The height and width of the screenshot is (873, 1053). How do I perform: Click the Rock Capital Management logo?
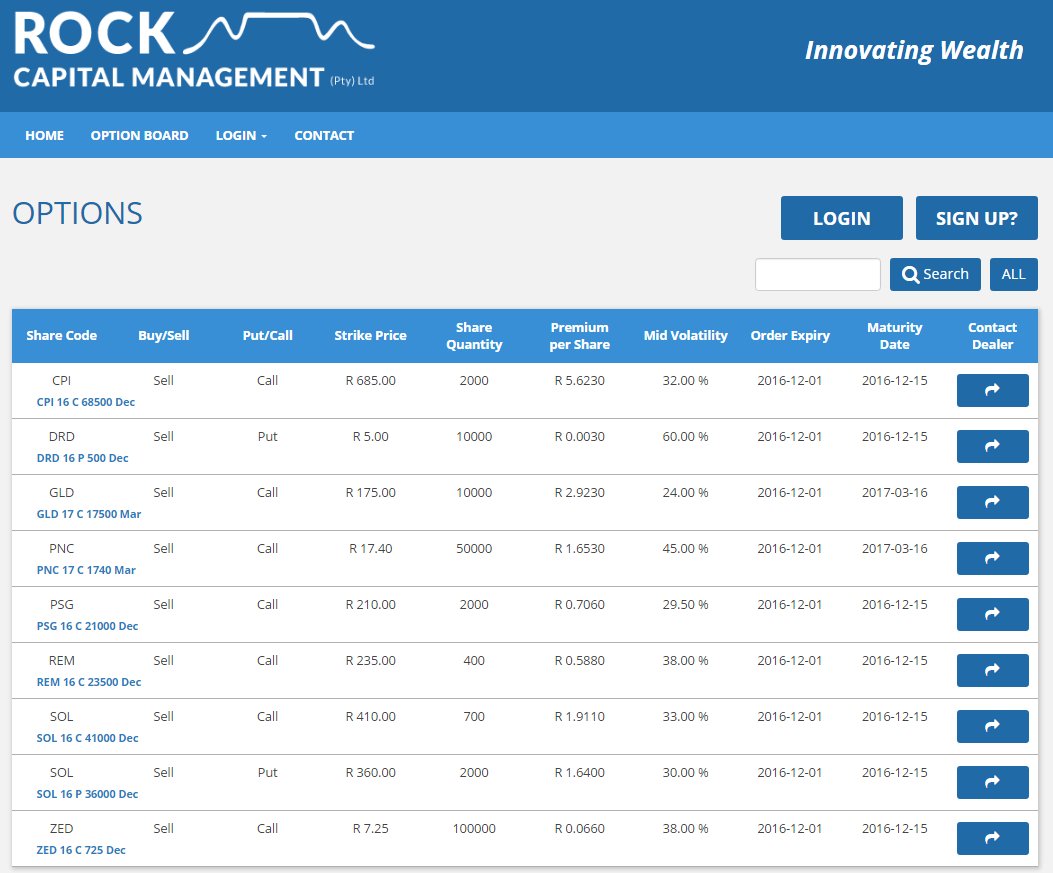click(x=193, y=50)
